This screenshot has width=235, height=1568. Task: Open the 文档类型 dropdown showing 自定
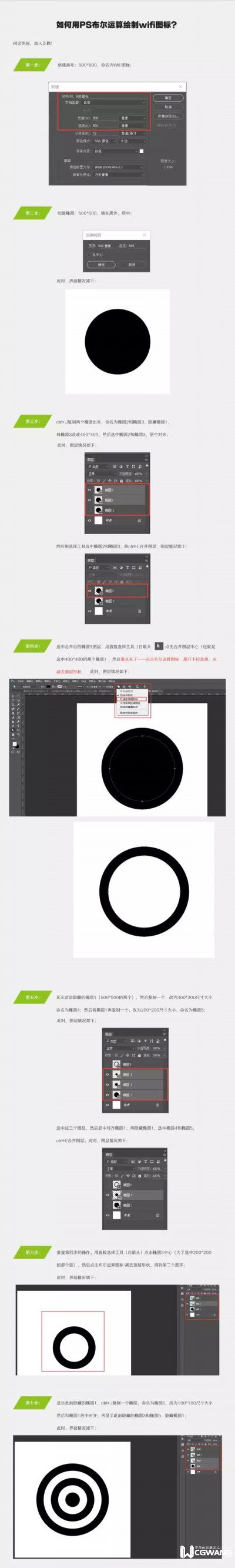coord(115,102)
